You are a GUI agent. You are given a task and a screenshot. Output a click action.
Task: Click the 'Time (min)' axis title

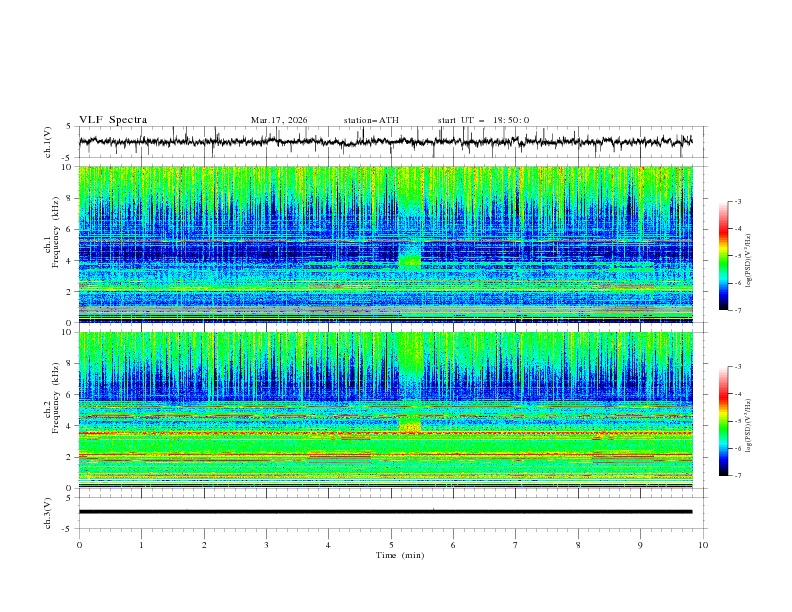400,555
